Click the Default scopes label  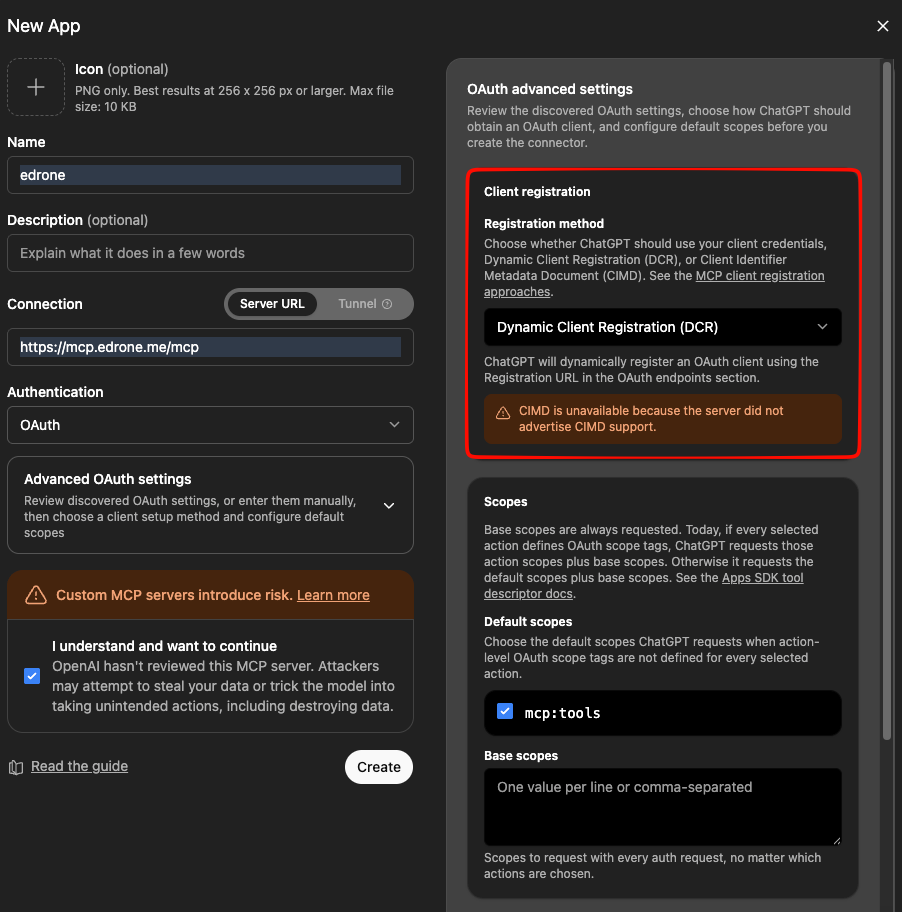pos(528,621)
